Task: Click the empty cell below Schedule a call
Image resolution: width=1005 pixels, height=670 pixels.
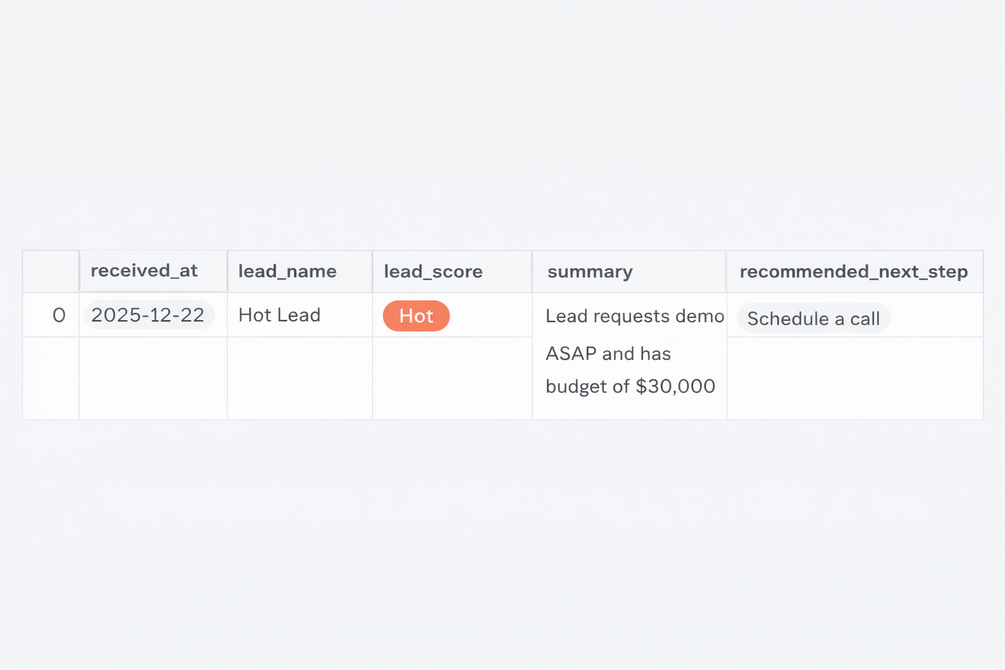Action: [x=854, y=378]
